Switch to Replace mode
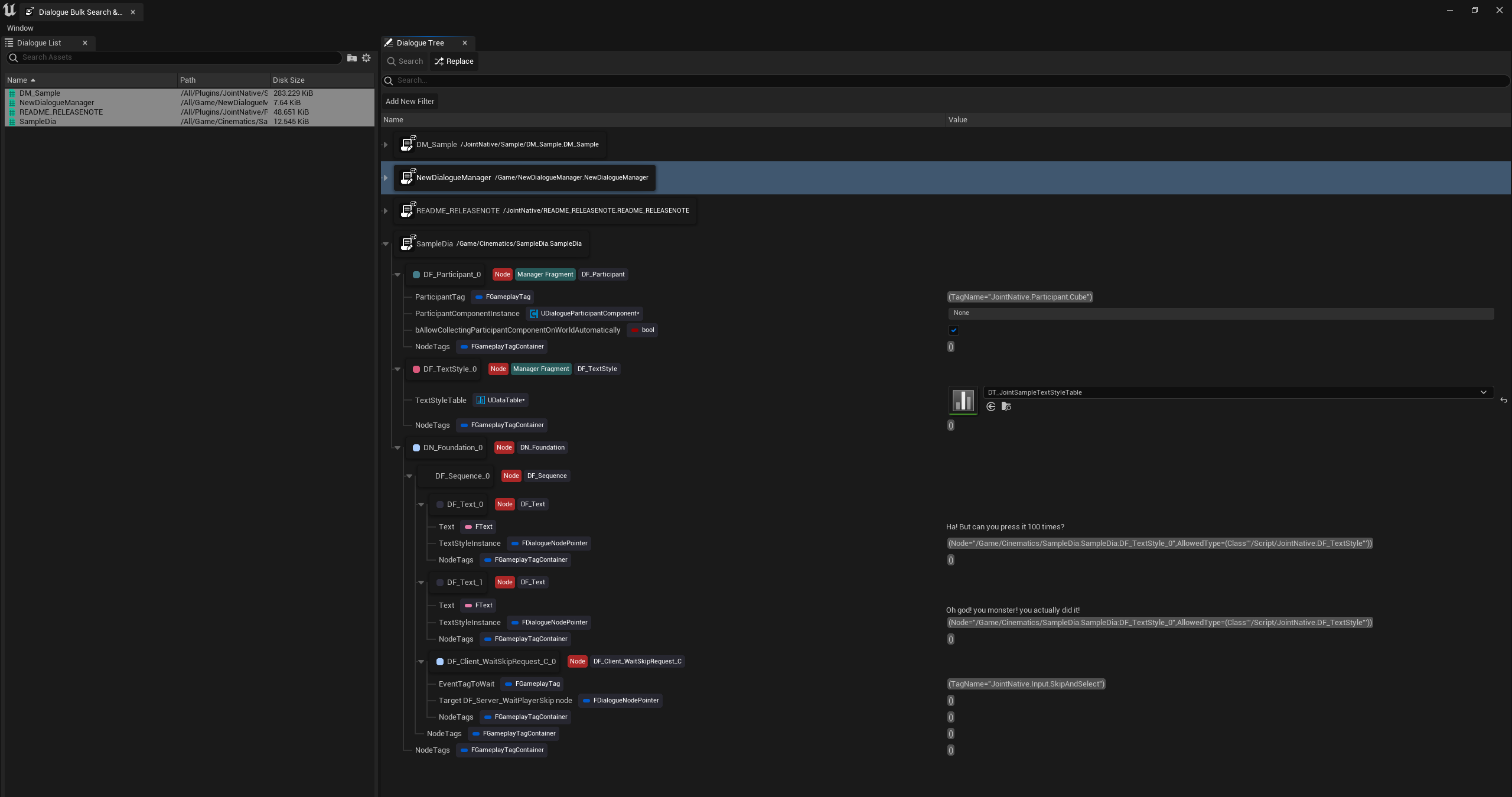The height and width of the screenshot is (797, 1512). tap(454, 61)
